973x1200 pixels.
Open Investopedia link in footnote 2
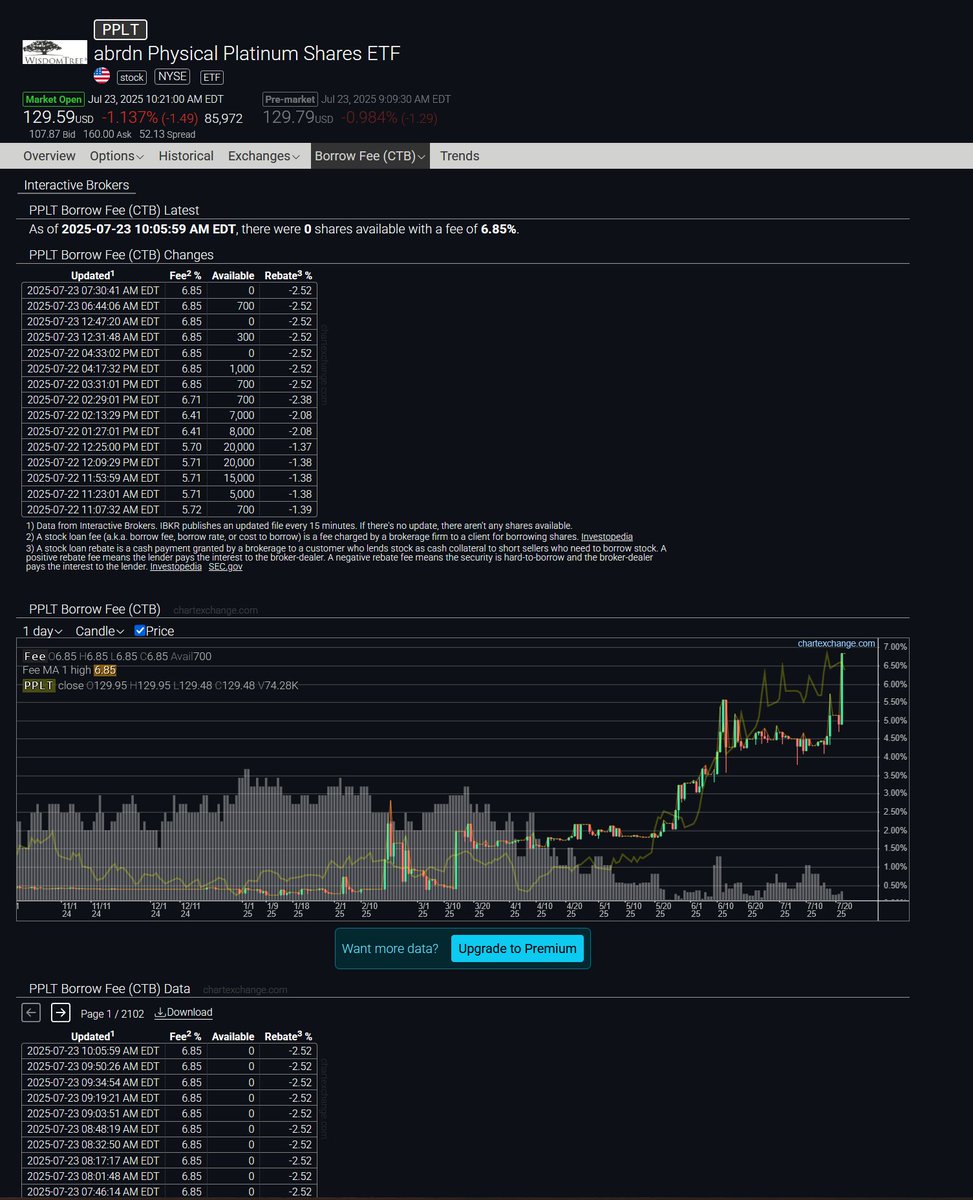coord(606,537)
